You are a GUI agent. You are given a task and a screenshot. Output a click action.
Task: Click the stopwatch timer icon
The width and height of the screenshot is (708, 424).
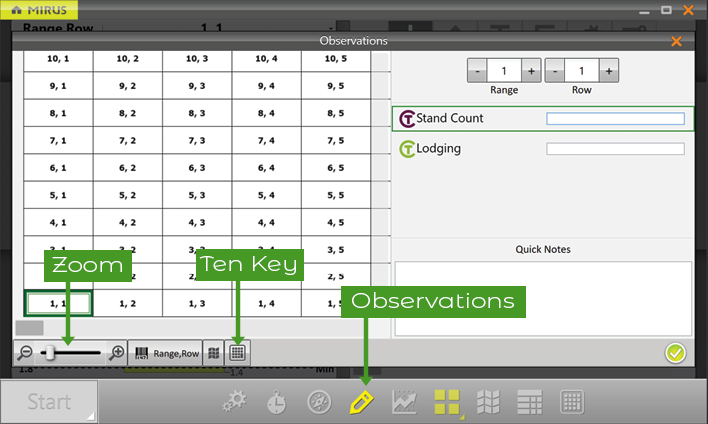coord(276,402)
